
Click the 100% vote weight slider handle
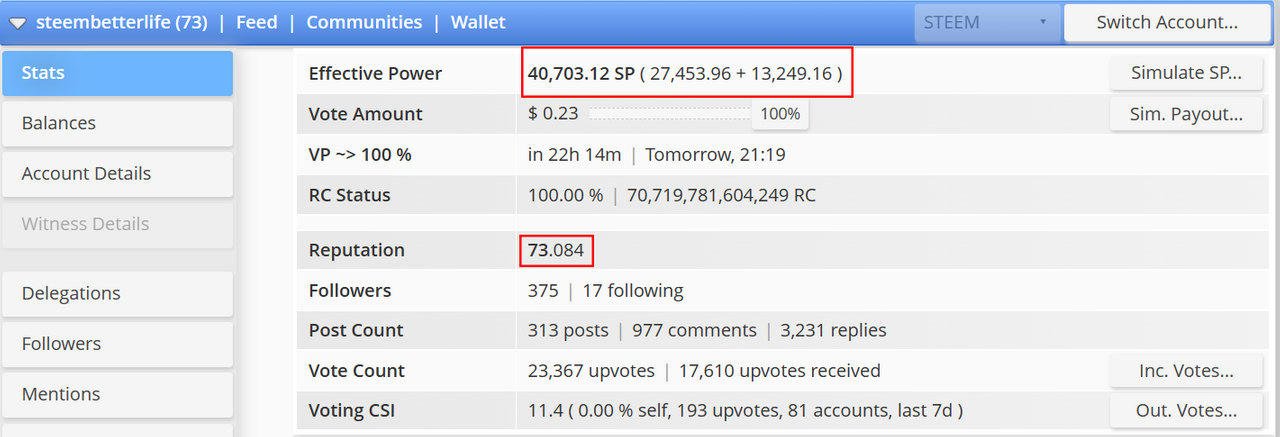pyautogui.click(x=780, y=114)
